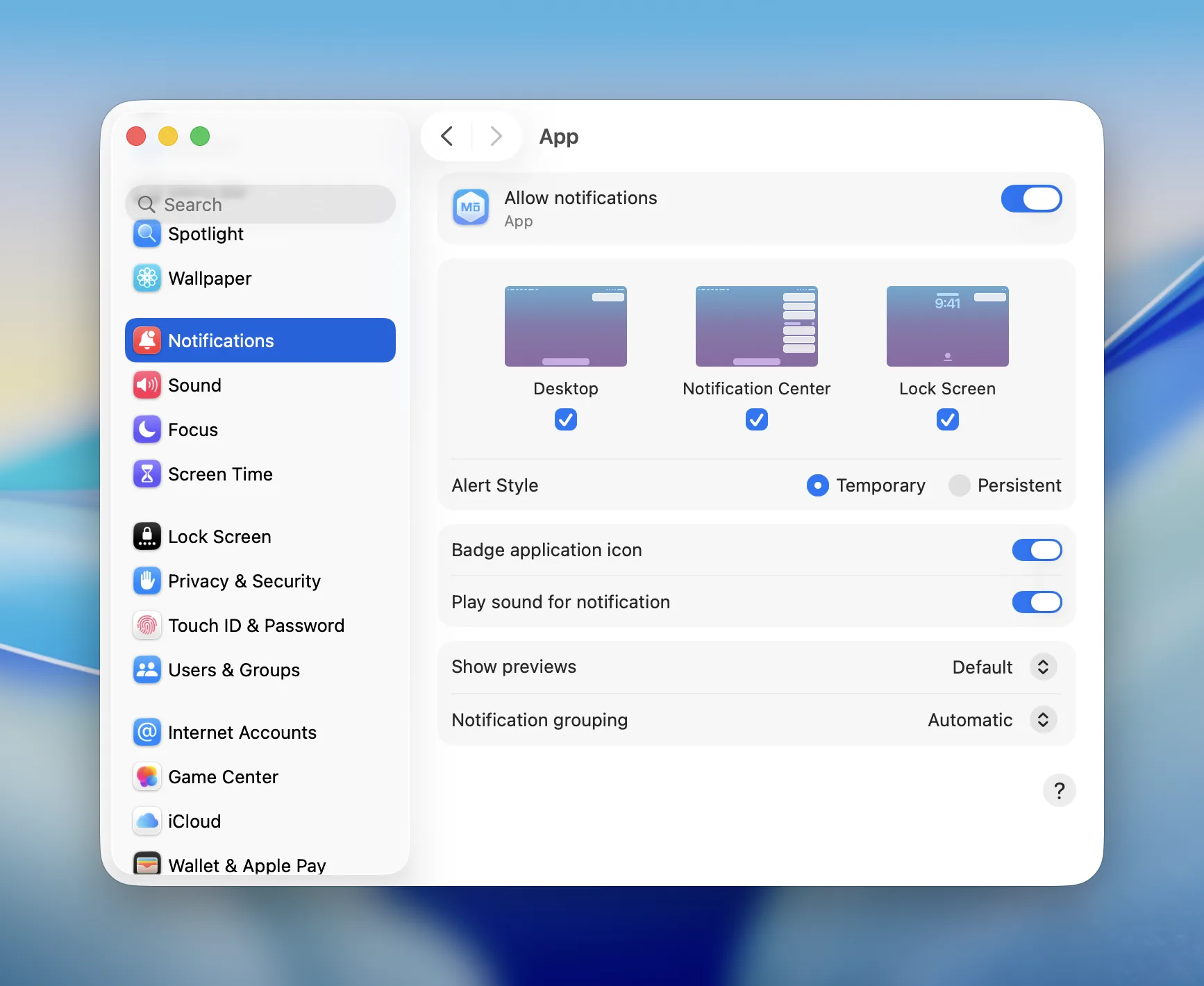This screenshot has width=1204, height=986.
Task: Select the Sound speaker icon
Action: click(x=147, y=385)
